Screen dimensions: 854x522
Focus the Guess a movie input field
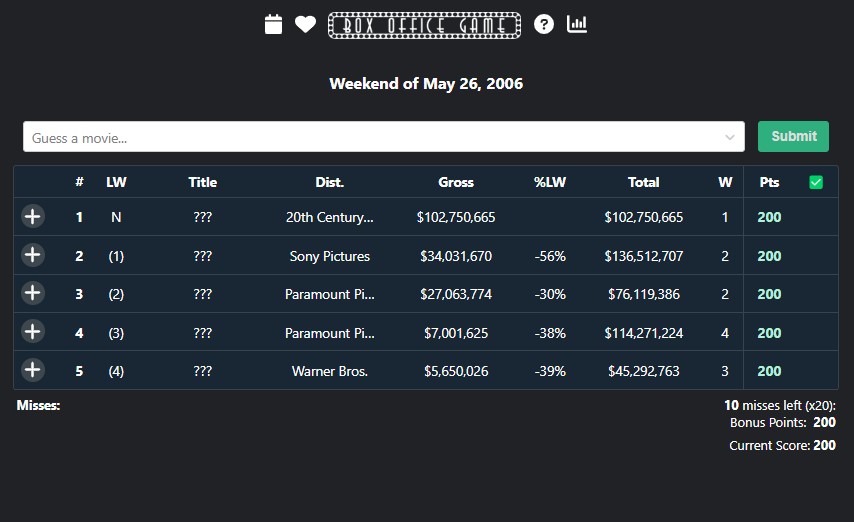(x=370, y=137)
